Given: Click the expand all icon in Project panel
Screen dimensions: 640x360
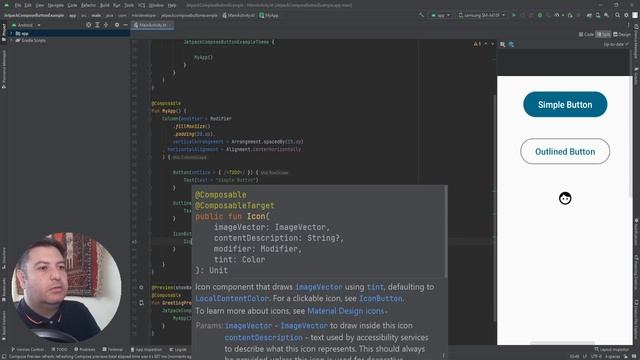Looking at the screenshot, I should [97, 25].
